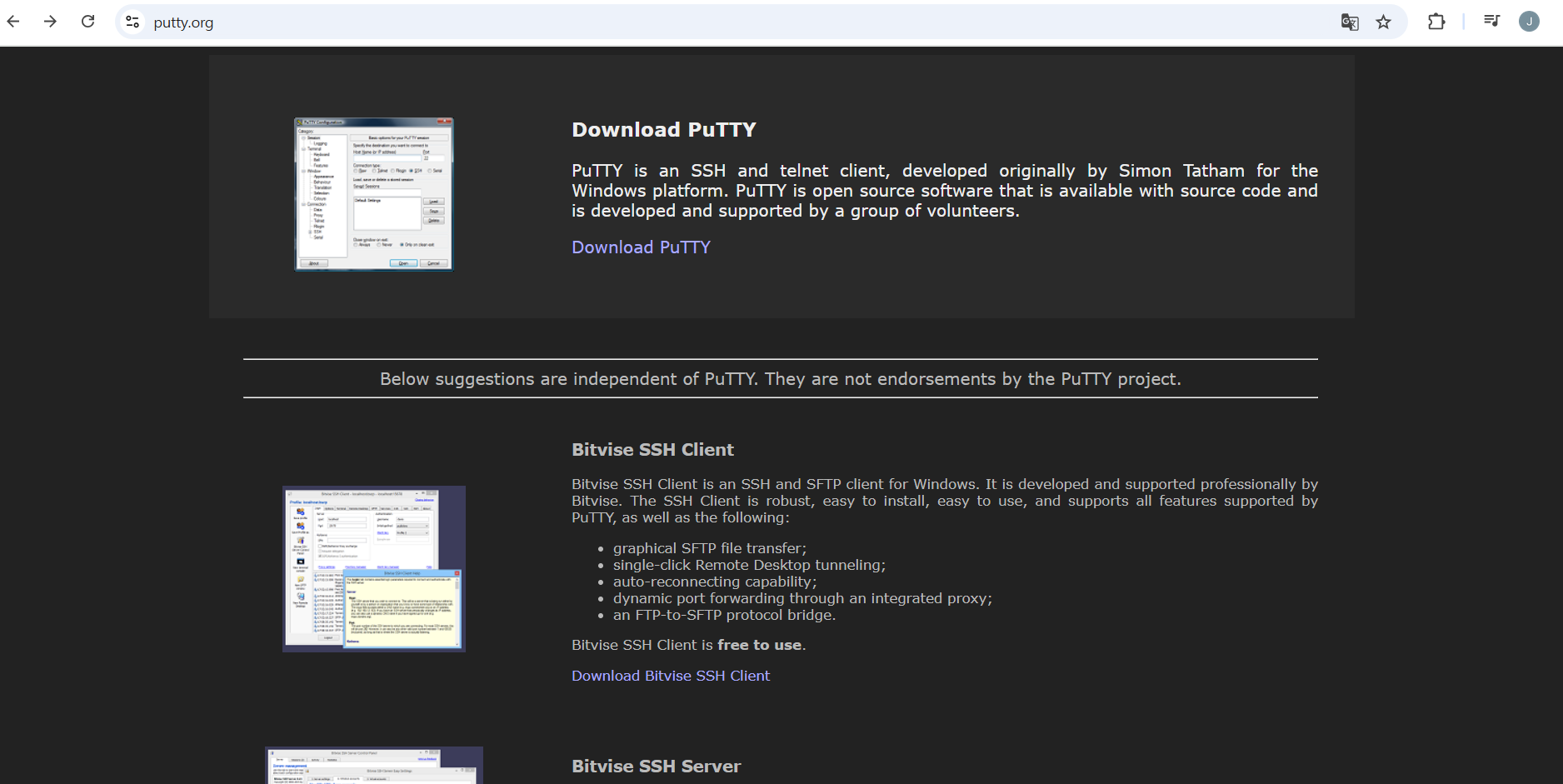Click the Bitvise SSH Server heading

pyautogui.click(x=656, y=767)
